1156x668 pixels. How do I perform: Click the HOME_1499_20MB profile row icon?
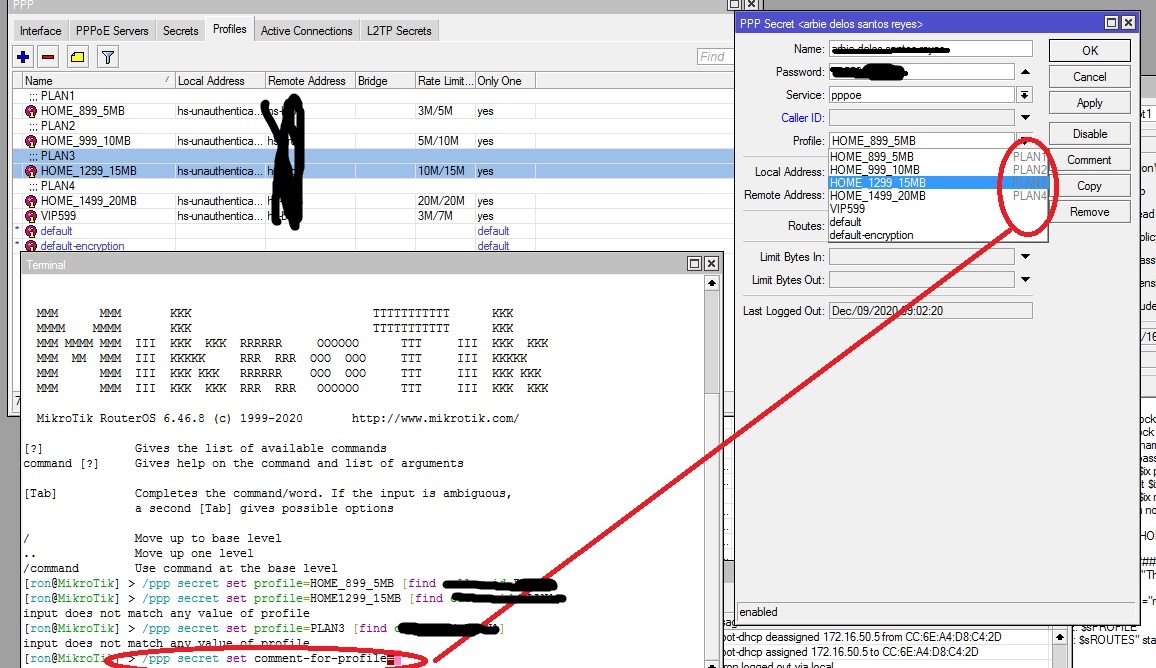(x=31, y=201)
